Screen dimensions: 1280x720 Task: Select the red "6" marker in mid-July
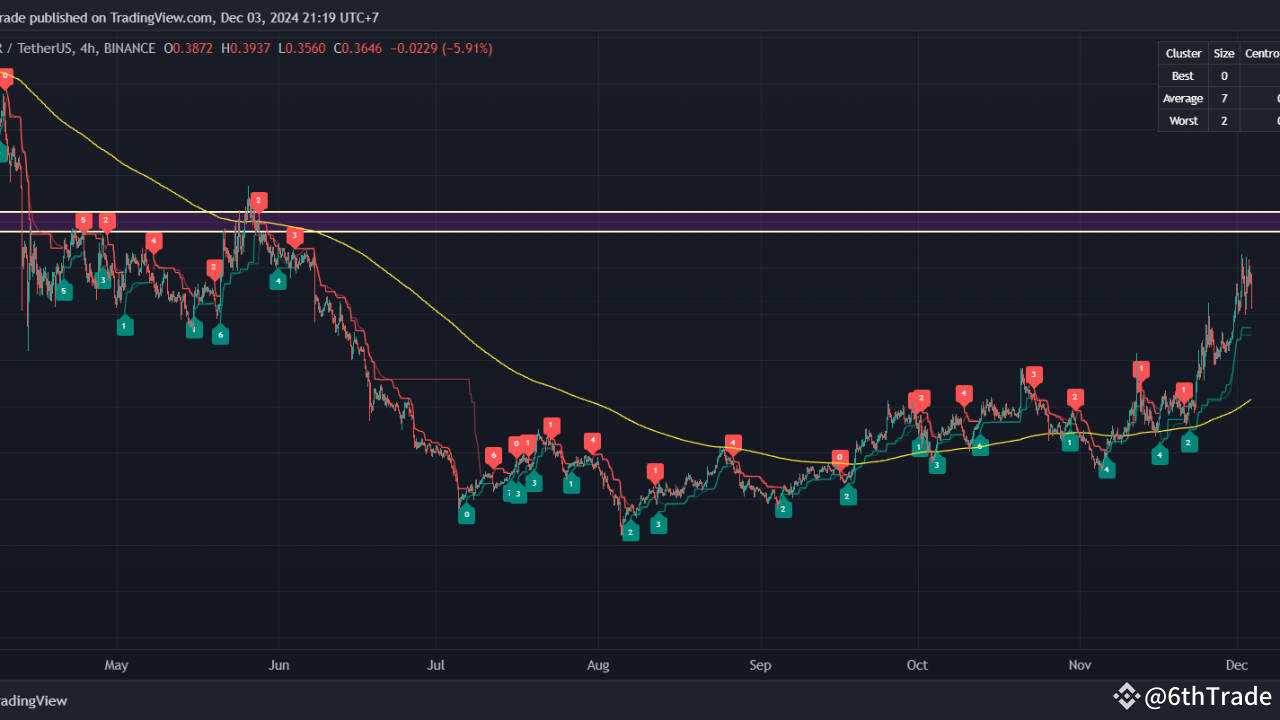[x=492, y=454]
